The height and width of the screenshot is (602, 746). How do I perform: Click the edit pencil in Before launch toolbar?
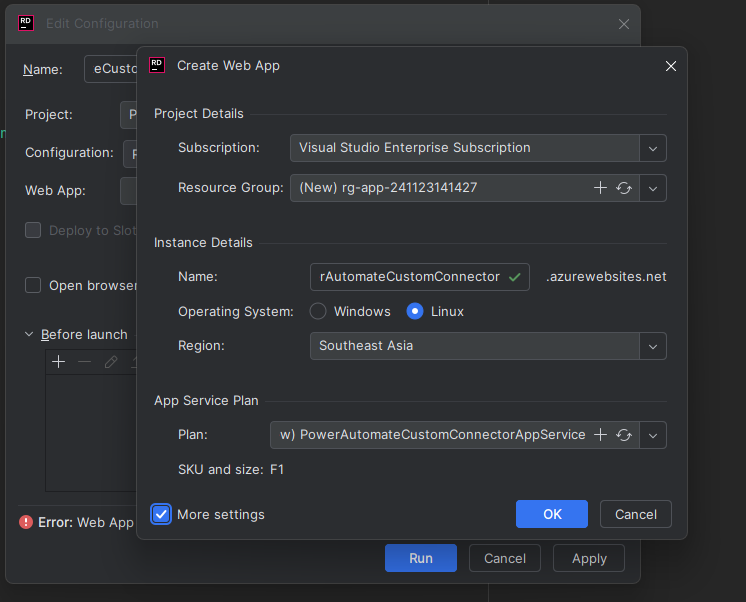click(x=111, y=362)
